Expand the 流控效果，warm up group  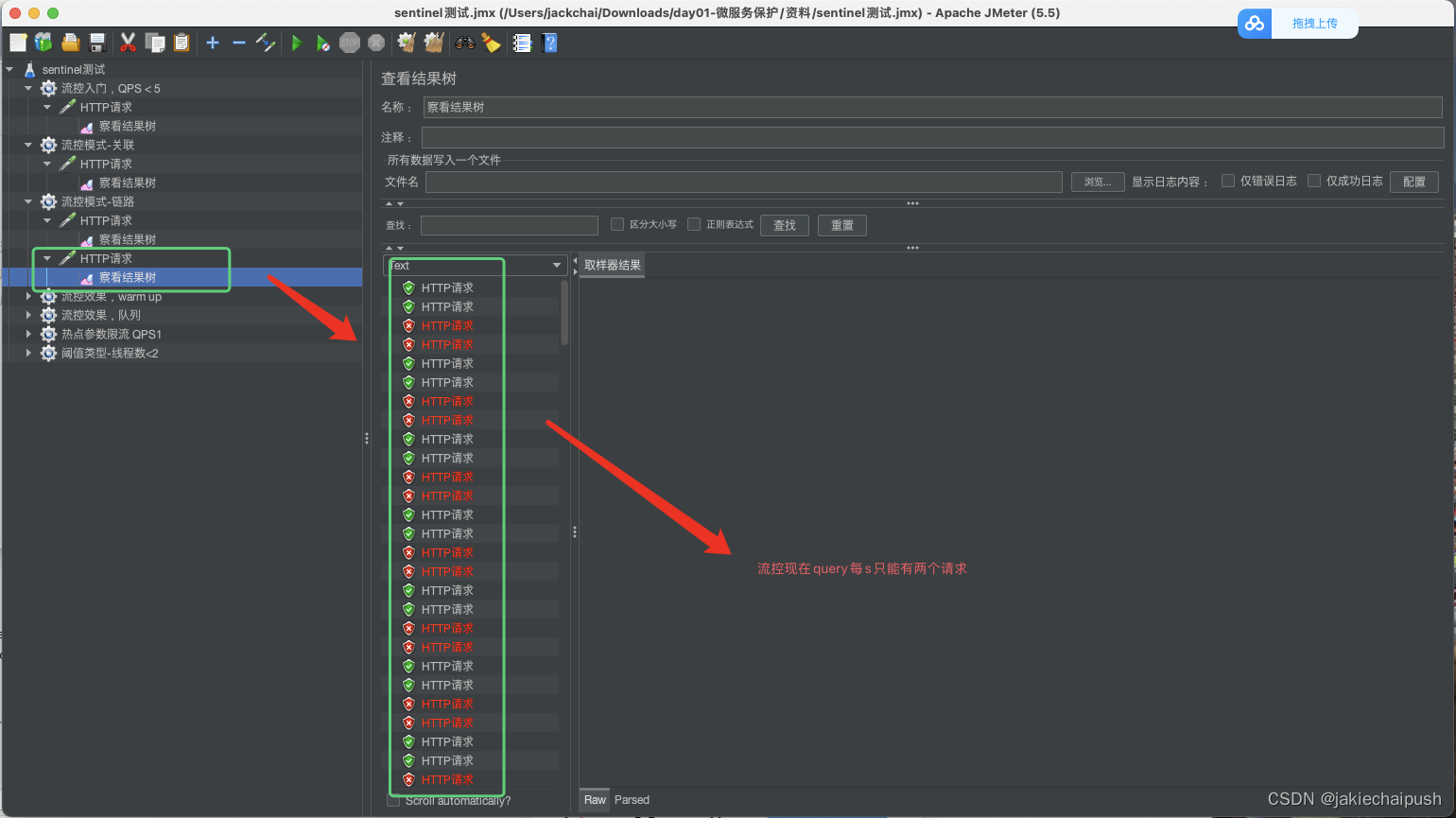coord(28,296)
